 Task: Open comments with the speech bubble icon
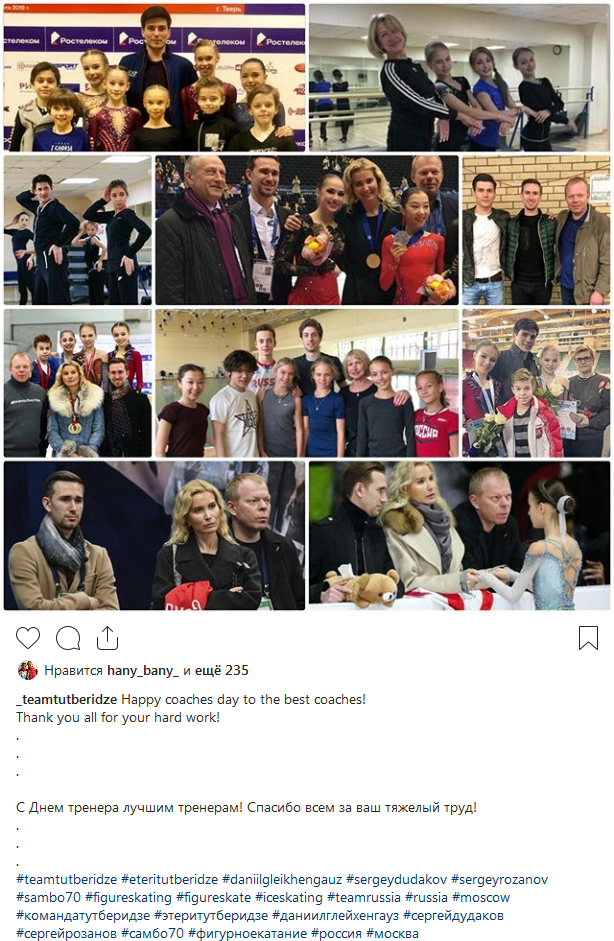[68, 638]
